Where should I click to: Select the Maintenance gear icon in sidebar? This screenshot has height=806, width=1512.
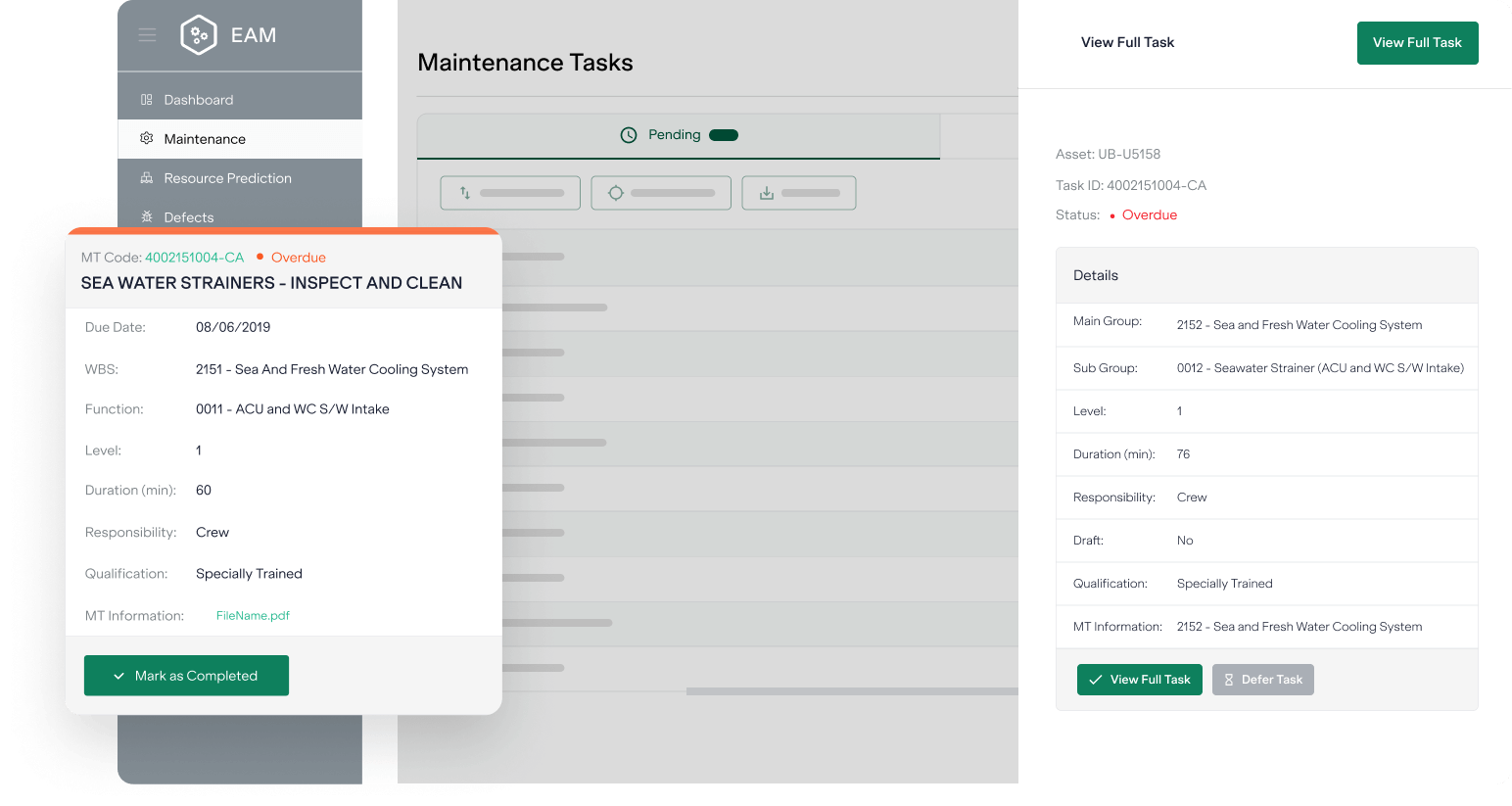(147, 139)
